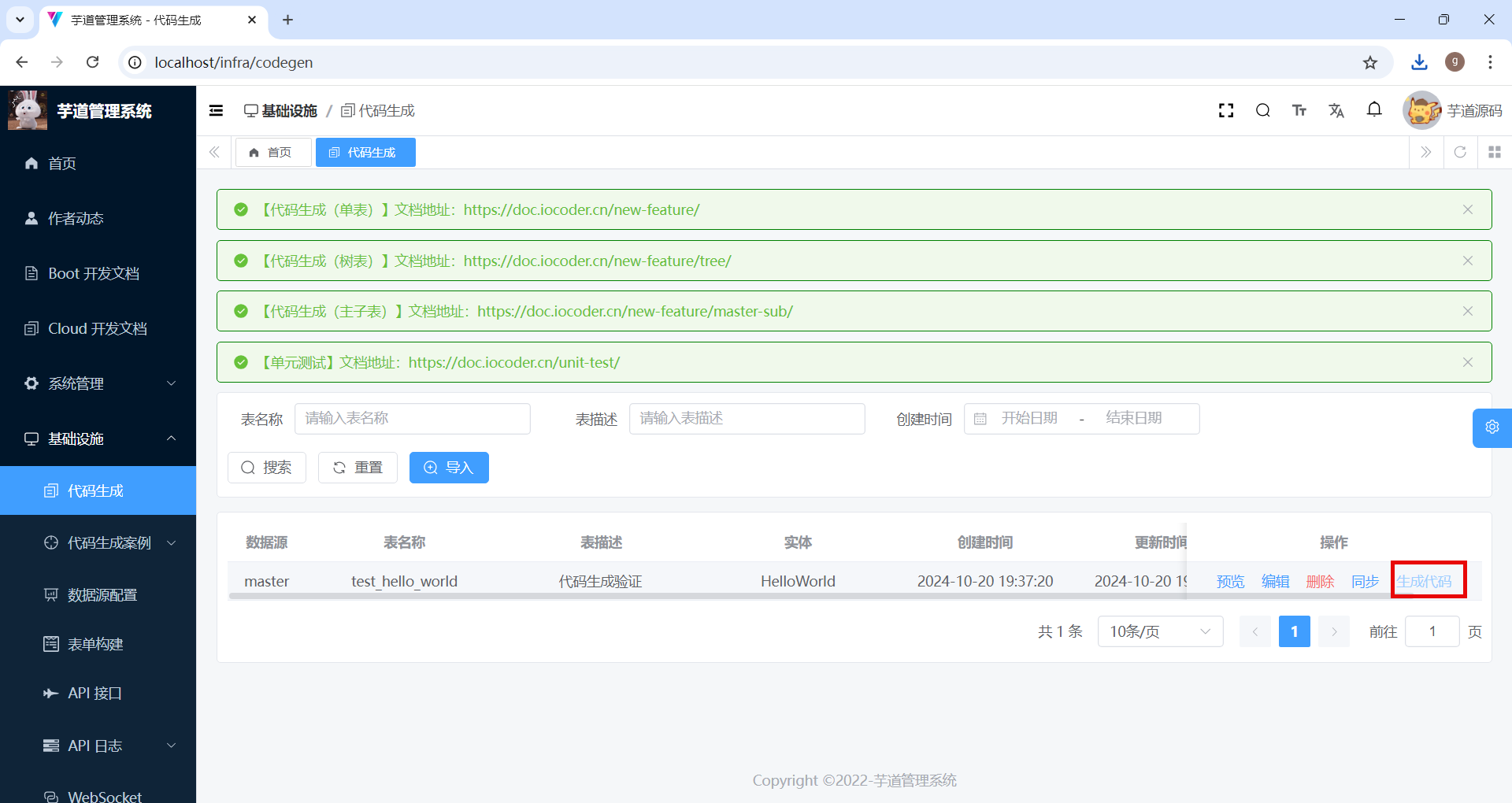The image size is (1512, 803).
Task: Dismiss the 单元测试 doc alert
Action: (x=1468, y=362)
